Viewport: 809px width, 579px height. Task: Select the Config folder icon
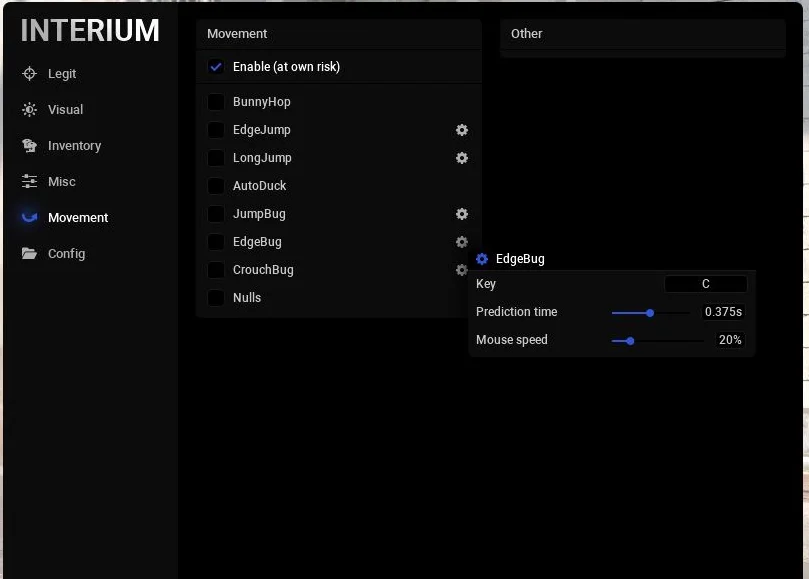pos(29,254)
